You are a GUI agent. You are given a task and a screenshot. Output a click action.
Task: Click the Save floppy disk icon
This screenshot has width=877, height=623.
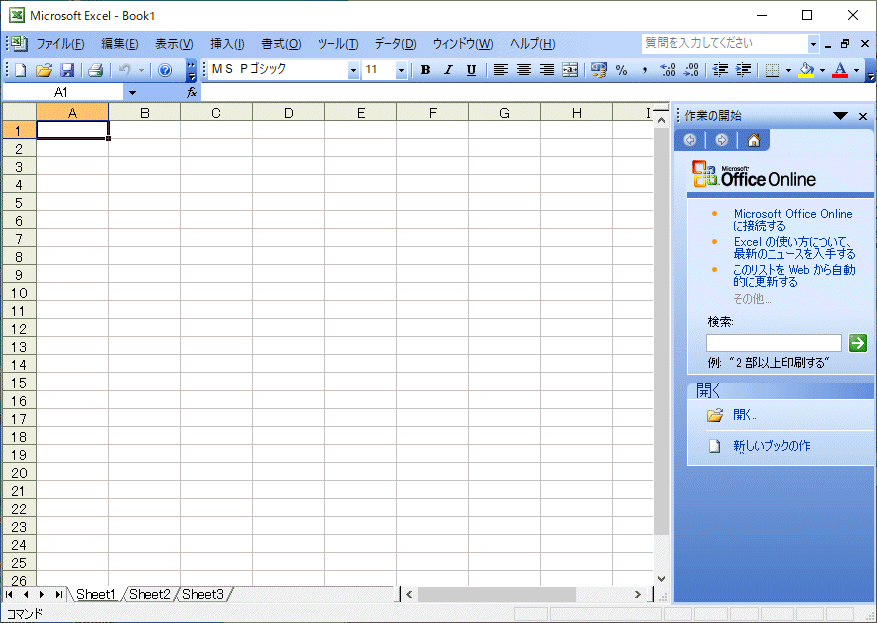coord(67,70)
